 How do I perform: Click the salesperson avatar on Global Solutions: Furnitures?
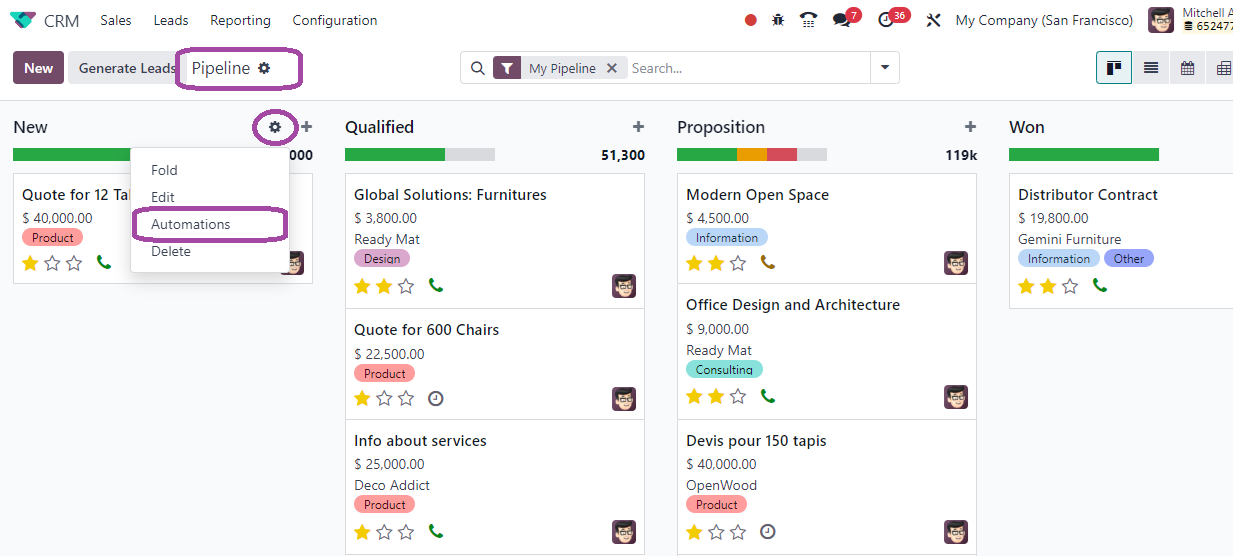(x=624, y=286)
